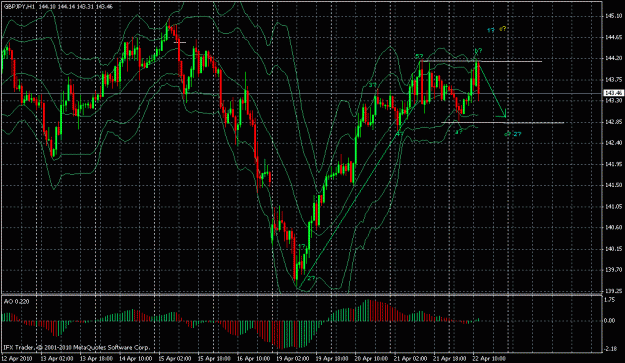This screenshot has height=363, width=625.
Task: Click the 140.15 price axis label
Action: point(613,249)
